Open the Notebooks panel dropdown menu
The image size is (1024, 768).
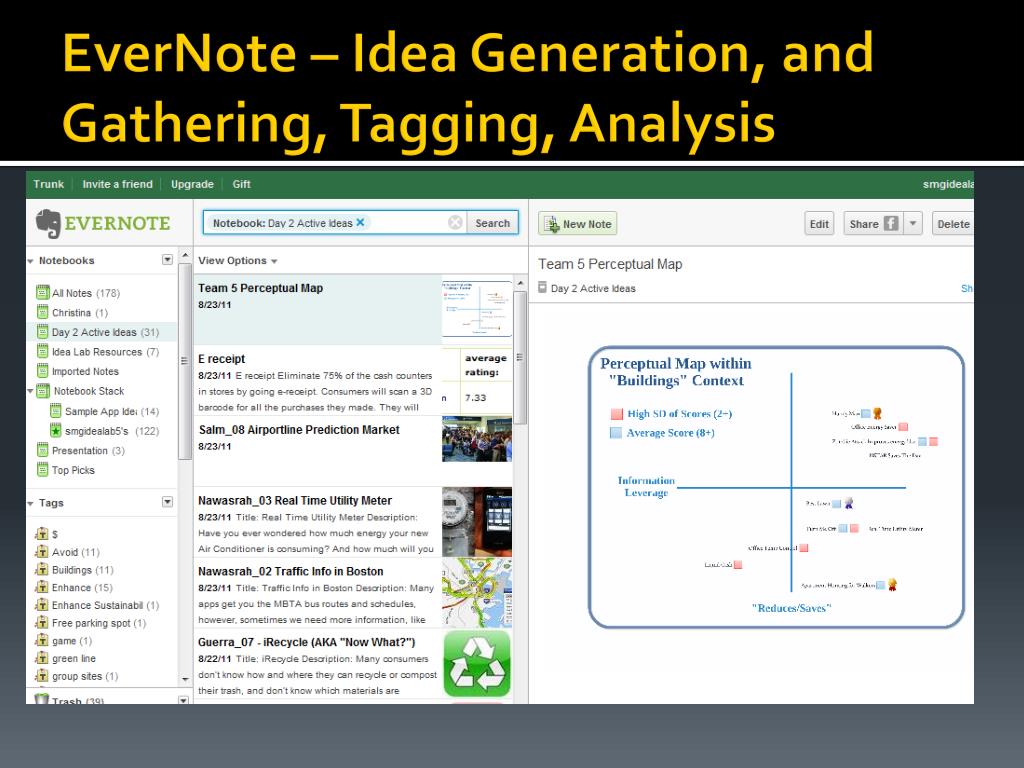[167, 260]
